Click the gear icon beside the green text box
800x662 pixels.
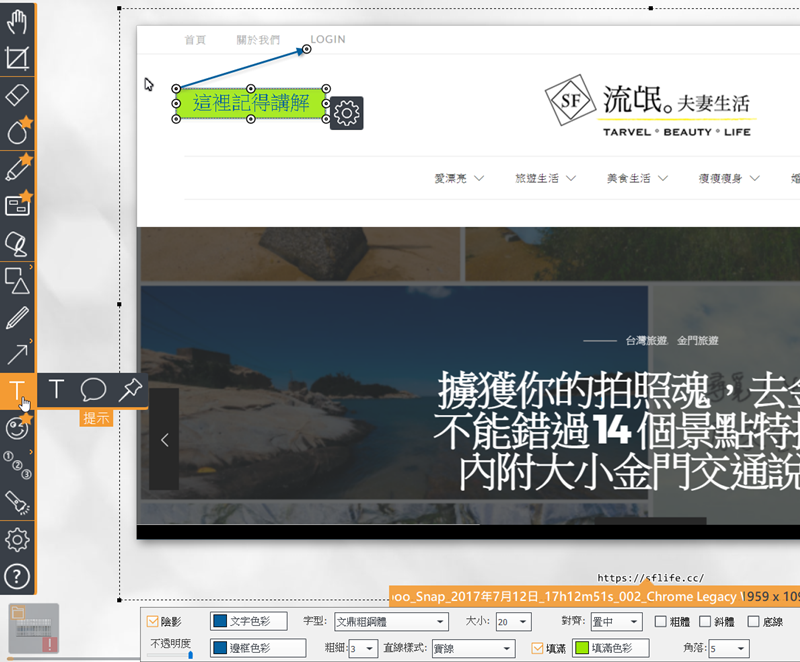point(346,113)
